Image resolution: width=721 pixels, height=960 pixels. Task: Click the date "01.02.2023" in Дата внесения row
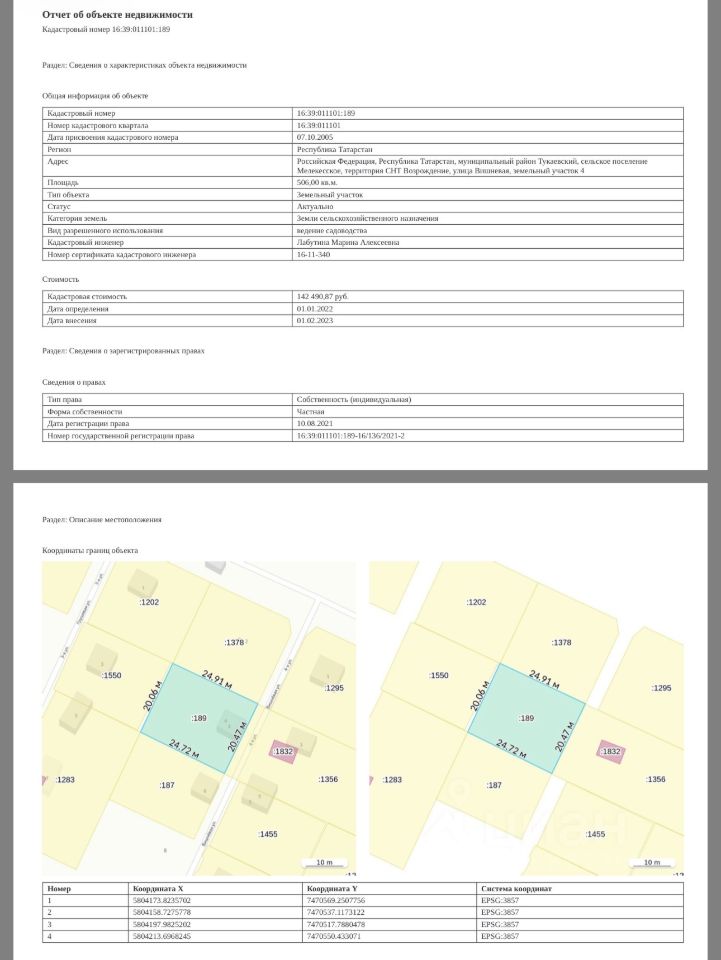pos(315,321)
